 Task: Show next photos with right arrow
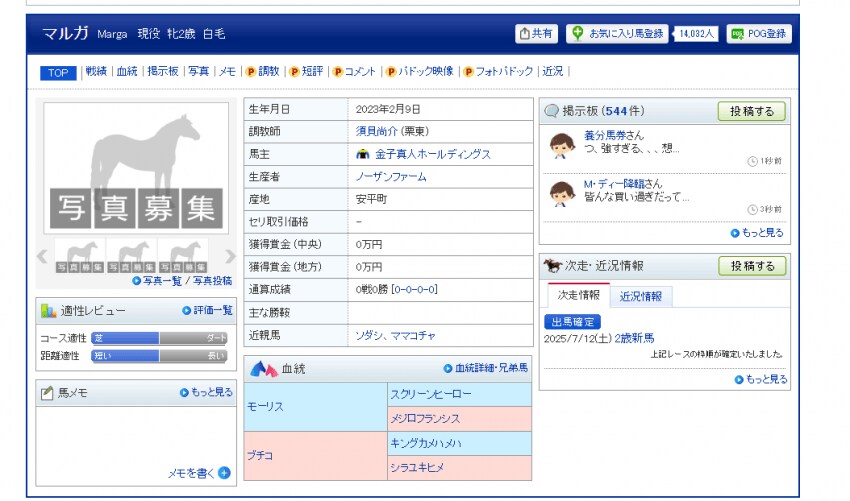pos(230,256)
